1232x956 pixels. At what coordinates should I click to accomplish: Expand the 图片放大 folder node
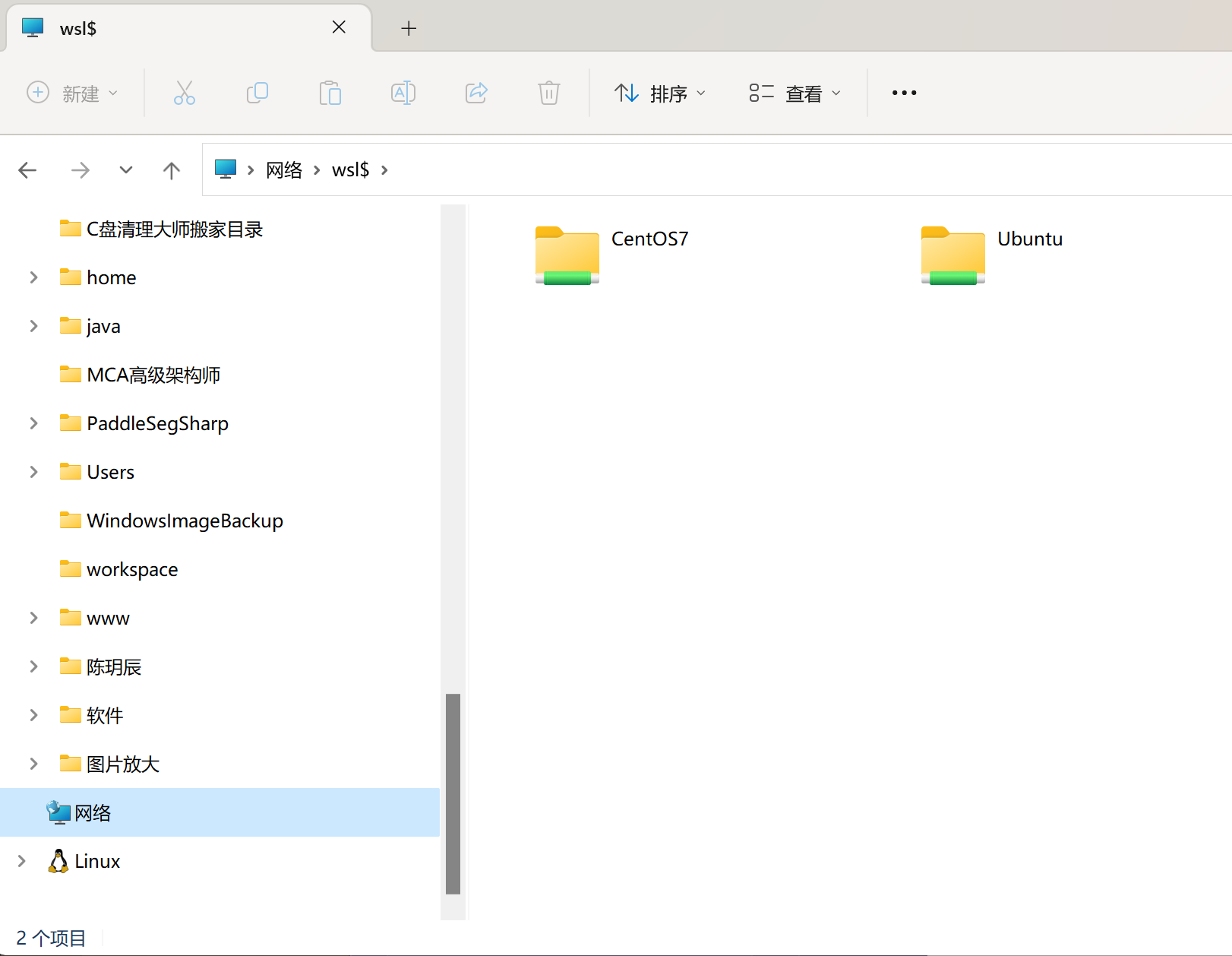coord(33,764)
